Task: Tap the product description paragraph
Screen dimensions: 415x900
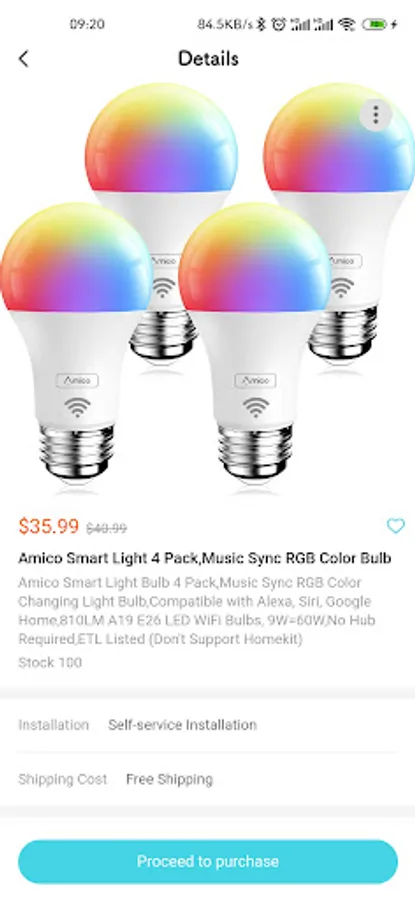Action: click(195, 611)
